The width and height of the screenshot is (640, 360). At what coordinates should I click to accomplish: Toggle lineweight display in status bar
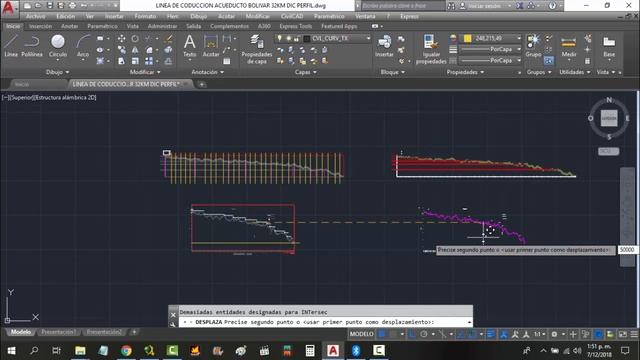491,334
